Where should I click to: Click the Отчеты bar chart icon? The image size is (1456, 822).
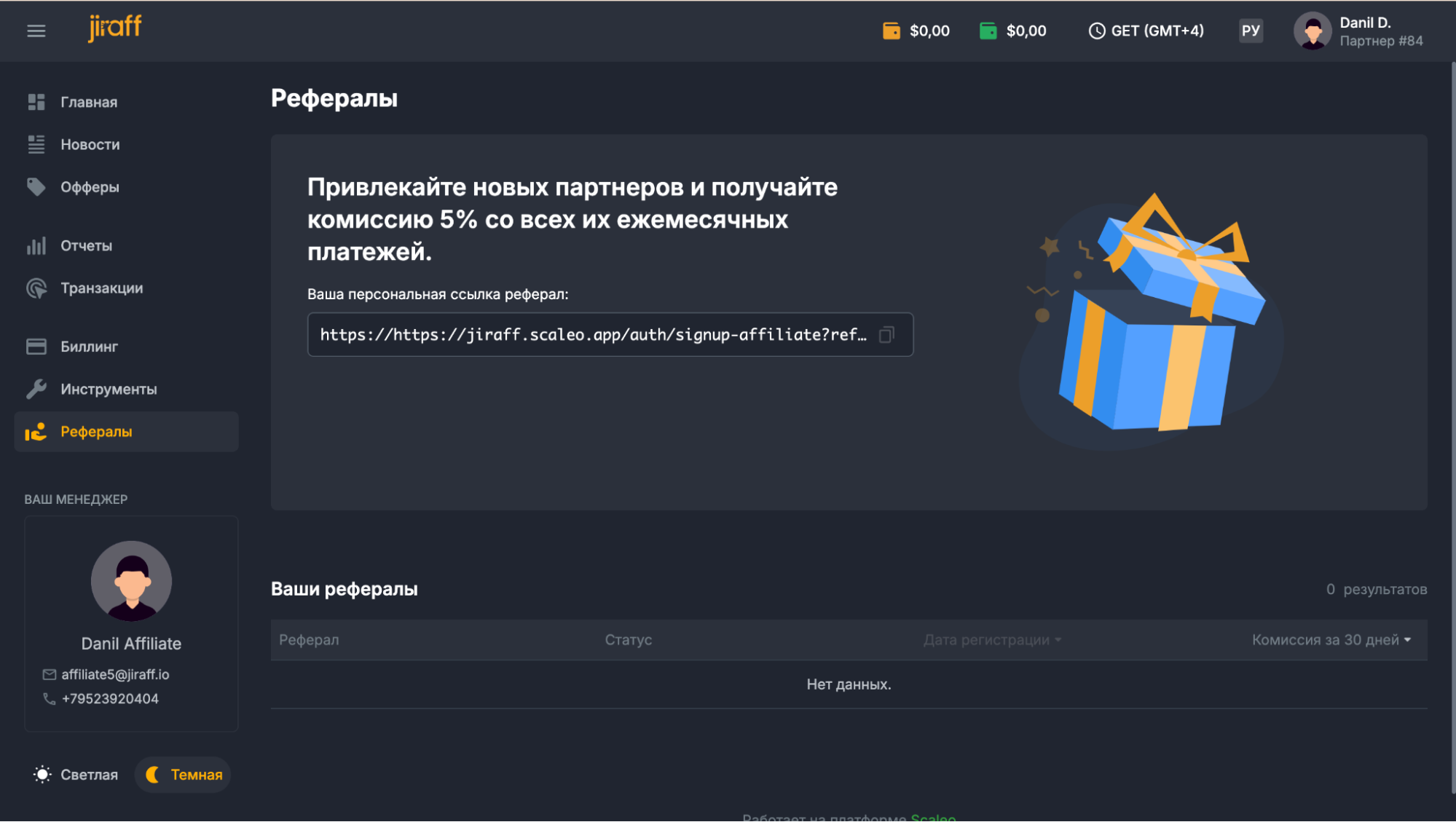click(x=36, y=246)
